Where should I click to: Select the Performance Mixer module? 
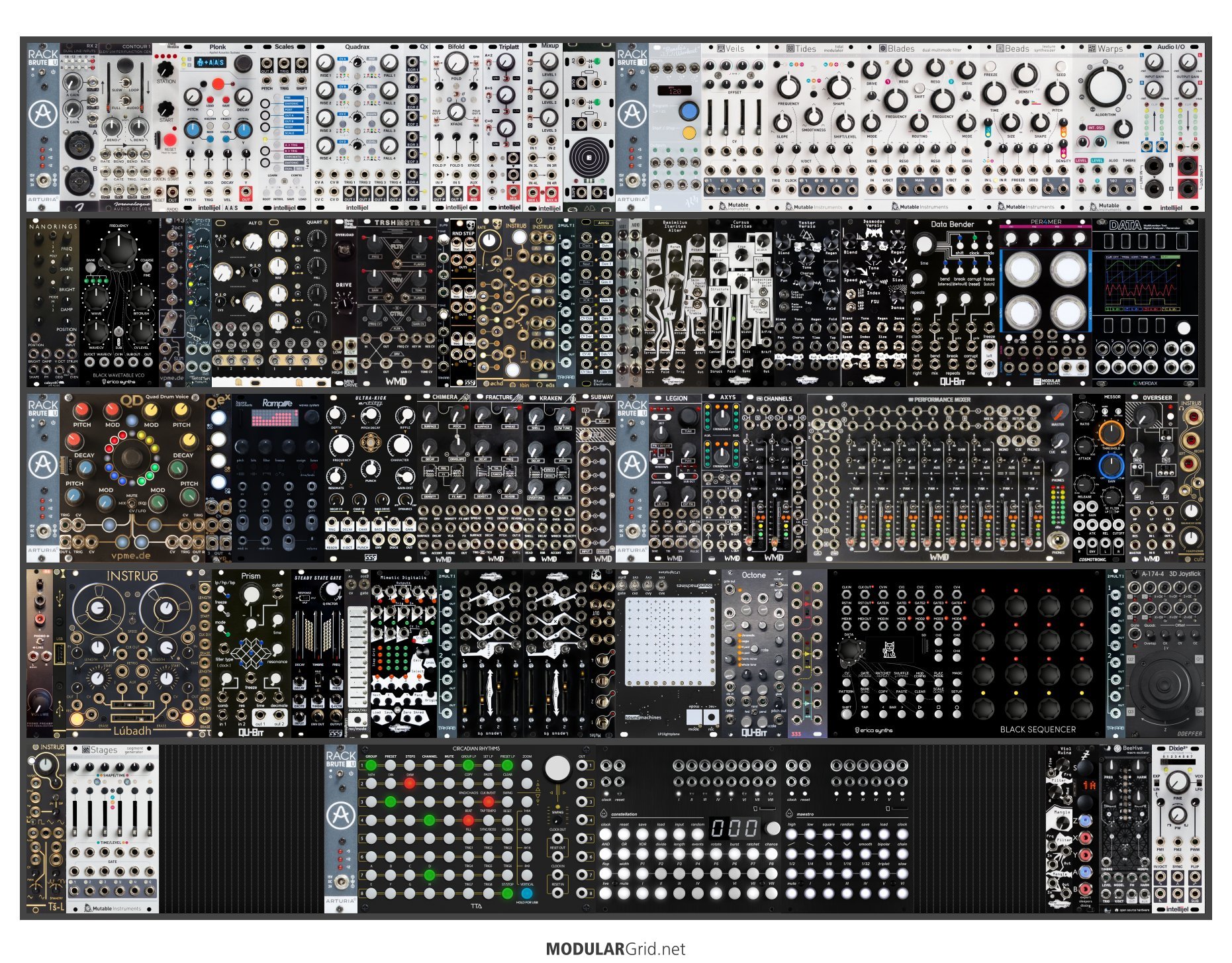939,479
